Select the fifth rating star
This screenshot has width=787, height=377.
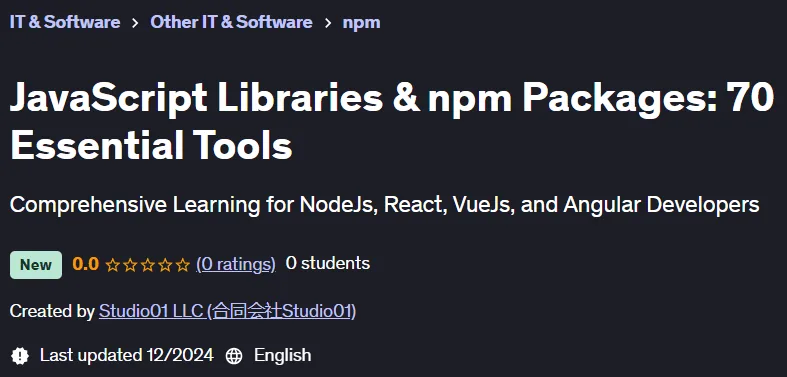(183, 265)
